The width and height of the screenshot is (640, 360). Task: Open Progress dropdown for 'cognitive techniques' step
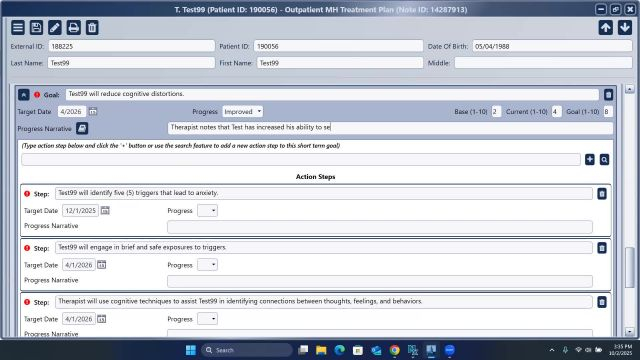(207, 319)
